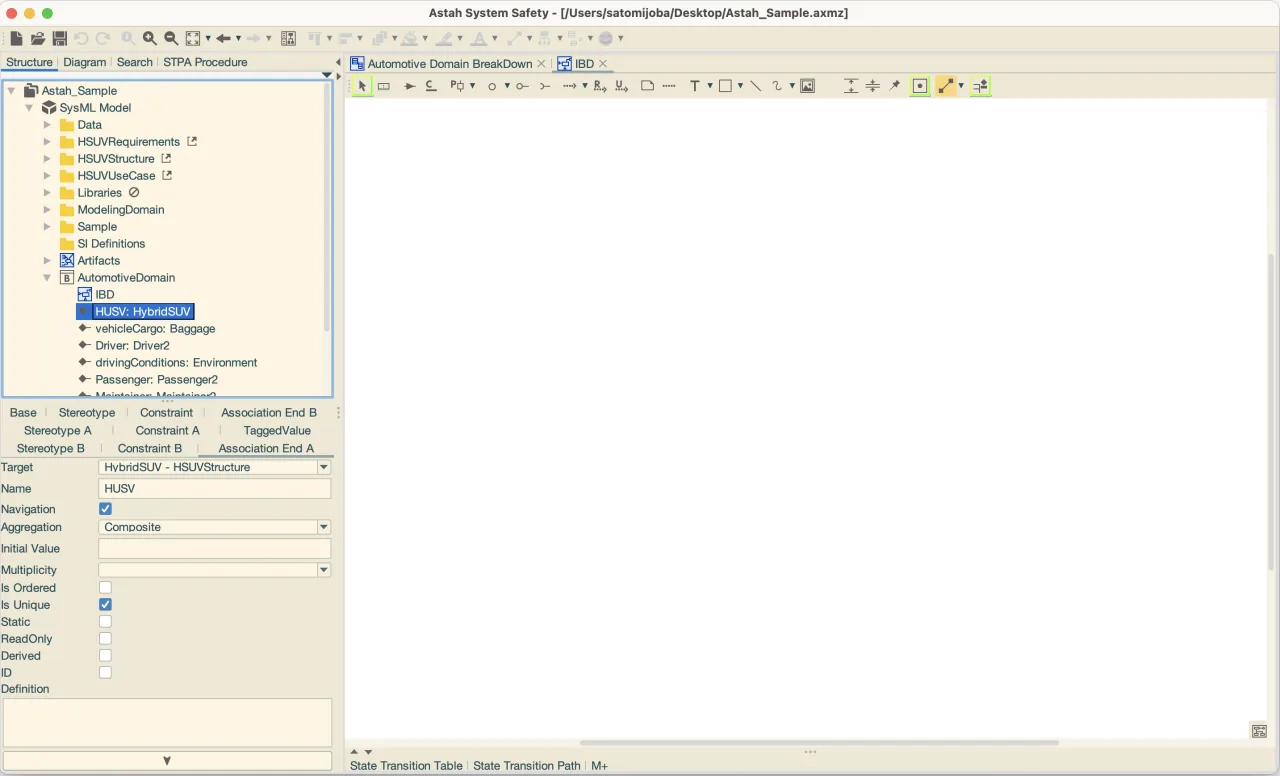Viewport: 1280px width, 776px height.
Task: Zoom in on the diagram
Action: 149,38
